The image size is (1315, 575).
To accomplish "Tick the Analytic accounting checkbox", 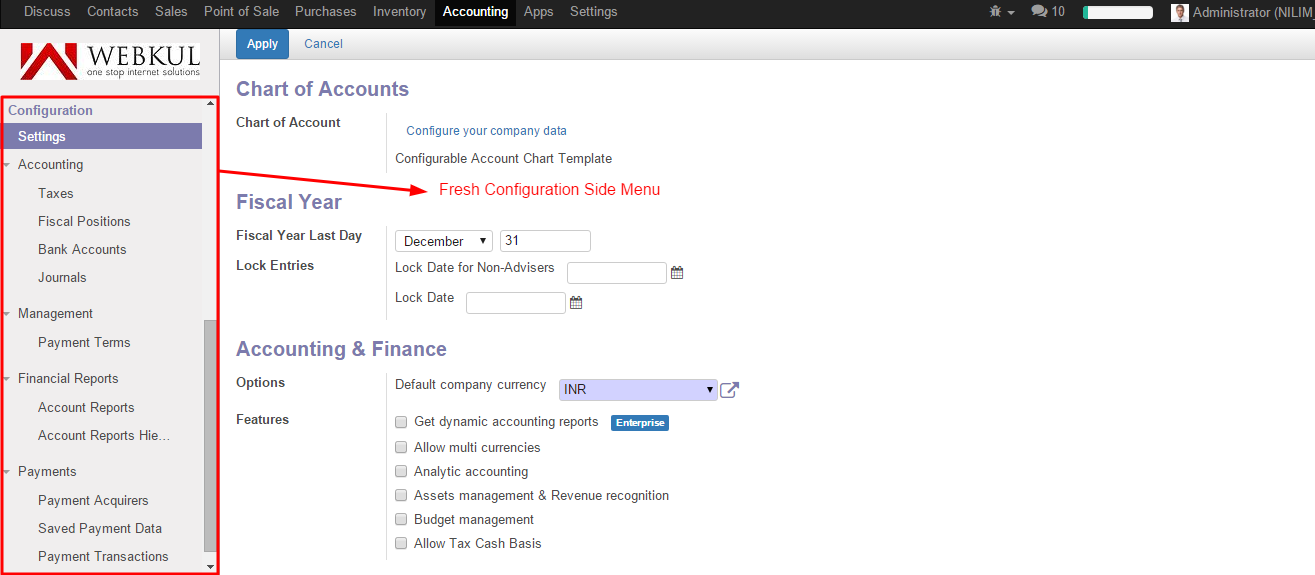I will tap(401, 471).
